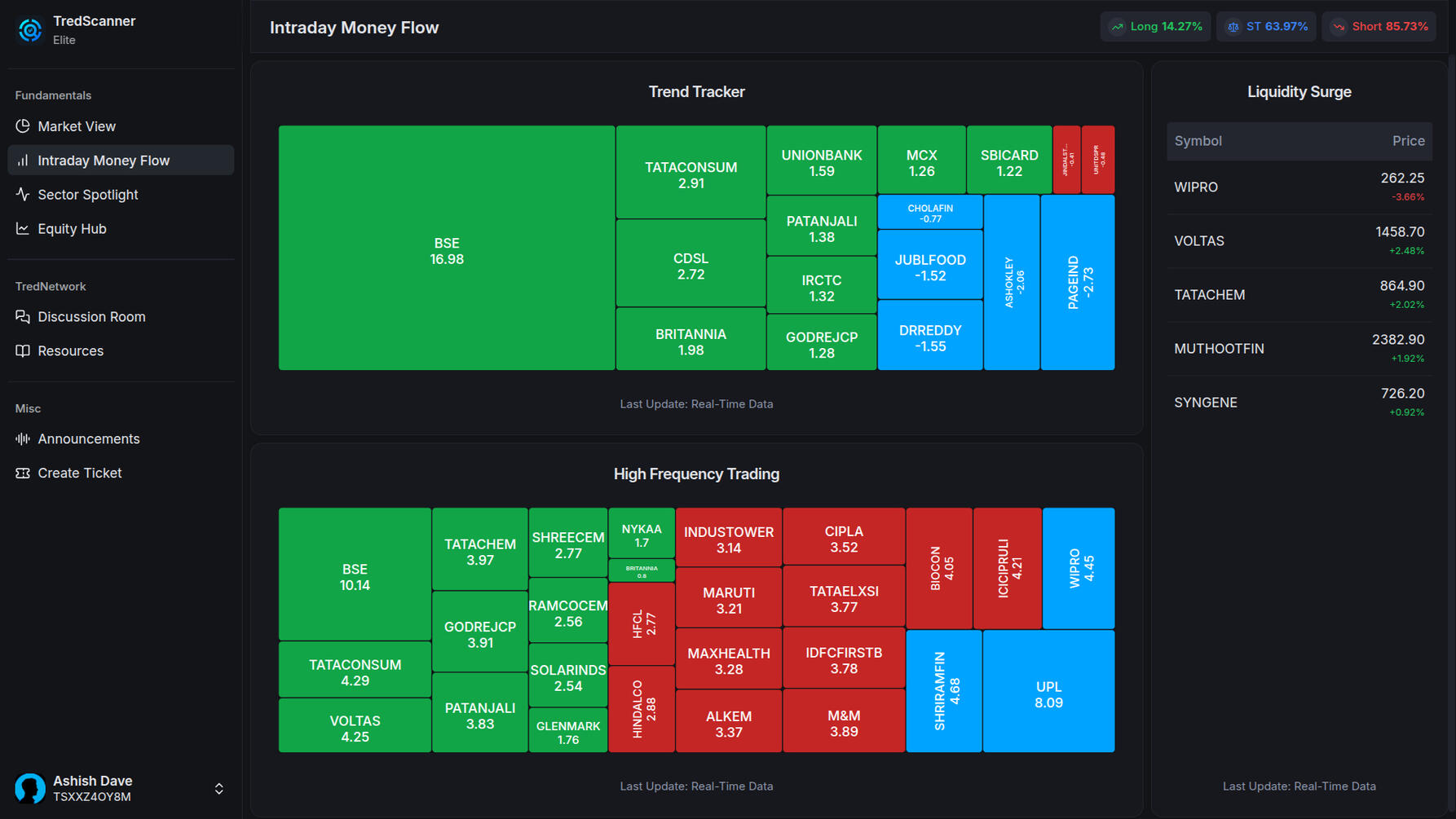Click the Announcements waveform icon

coord(23,439)
